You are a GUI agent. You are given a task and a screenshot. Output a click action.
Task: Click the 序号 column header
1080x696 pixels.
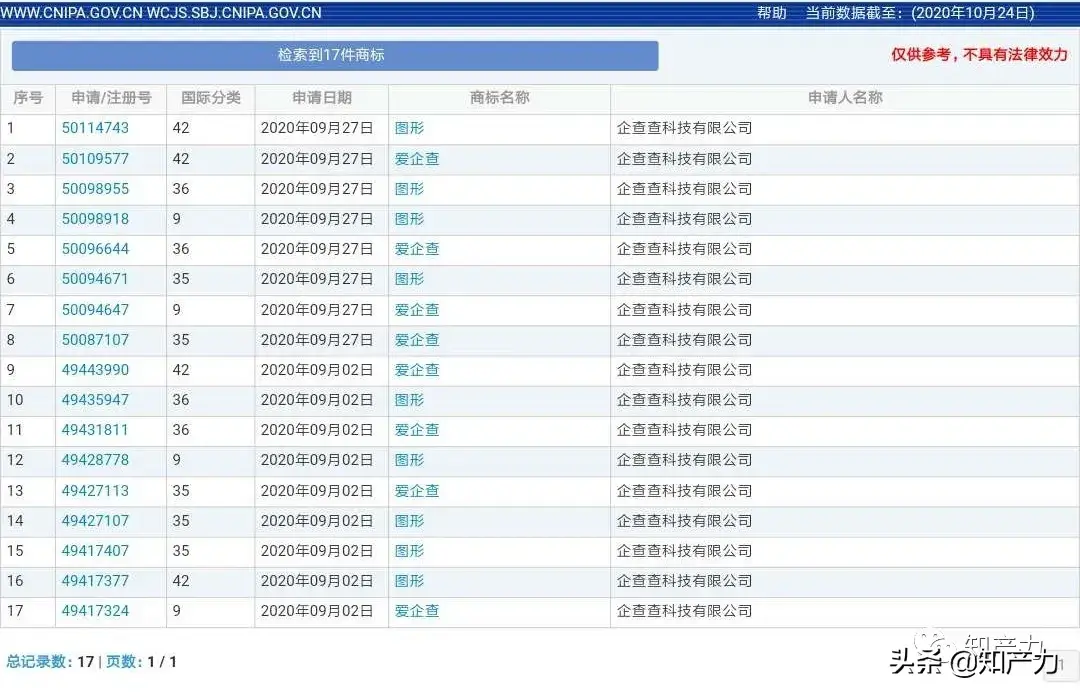point(28,98)
